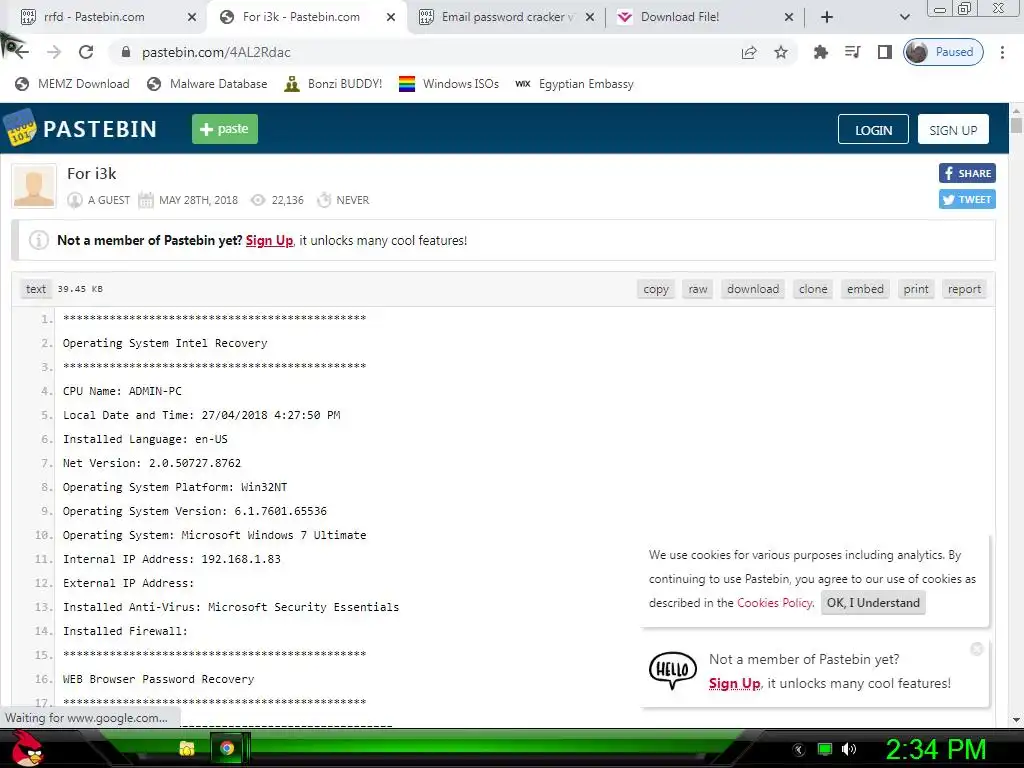Image resolution: width=1024 pixels, height=768 pixels.
Task: Click the 'CPU Name: ADMIN-PC' line
Action: click(122, 391)
